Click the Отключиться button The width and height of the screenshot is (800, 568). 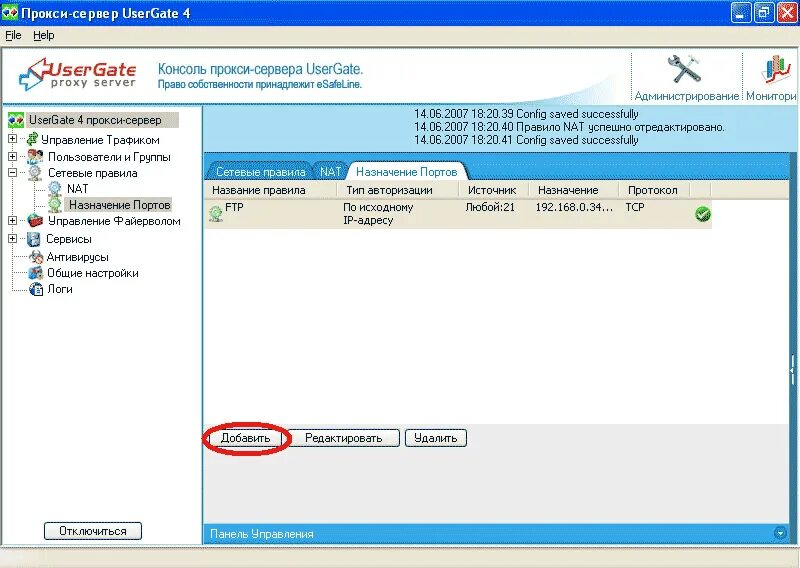[93, 531]
